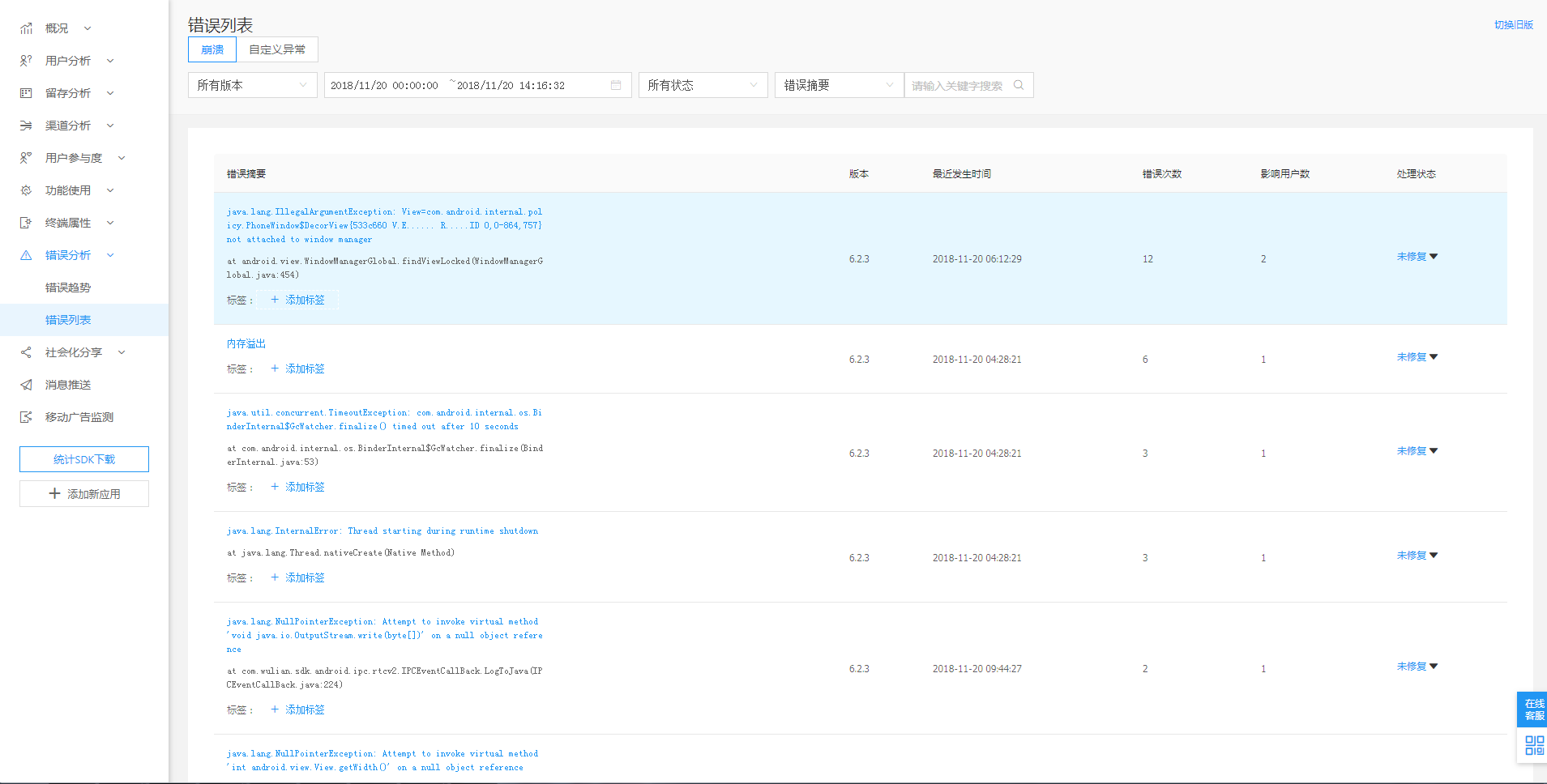Viewport: 1547px width, 784px height.
Task: Switch to the 自定义异常 tab
Action: coord(277,49)
